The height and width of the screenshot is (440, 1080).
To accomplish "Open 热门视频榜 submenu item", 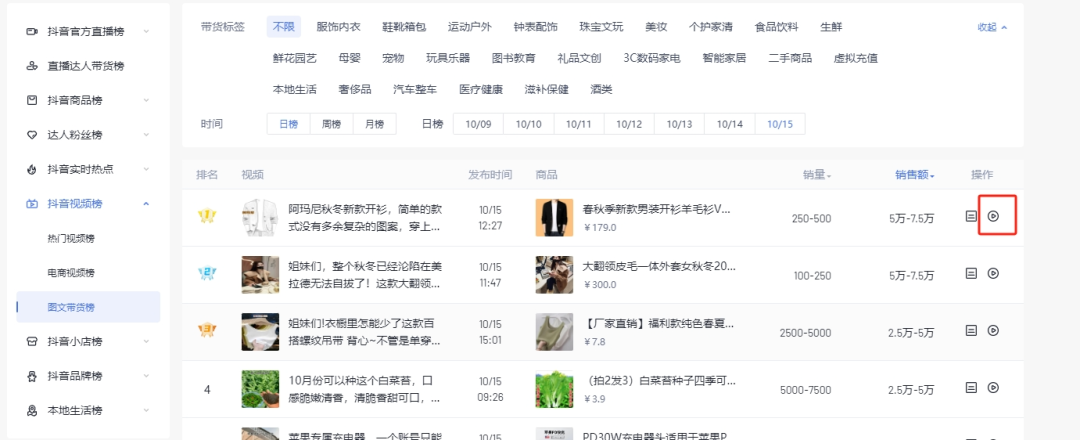I will [71, 238].
